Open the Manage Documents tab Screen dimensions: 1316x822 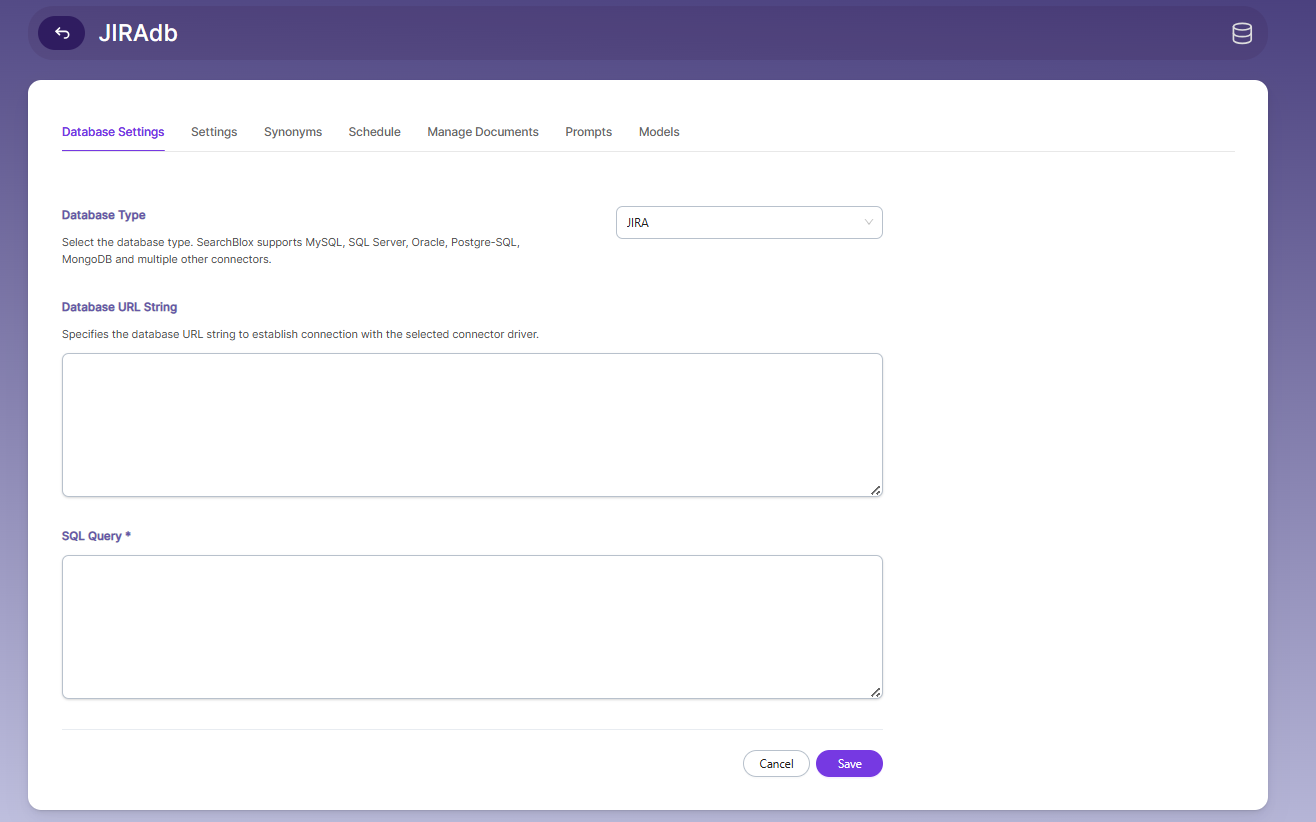click(483, 132)
